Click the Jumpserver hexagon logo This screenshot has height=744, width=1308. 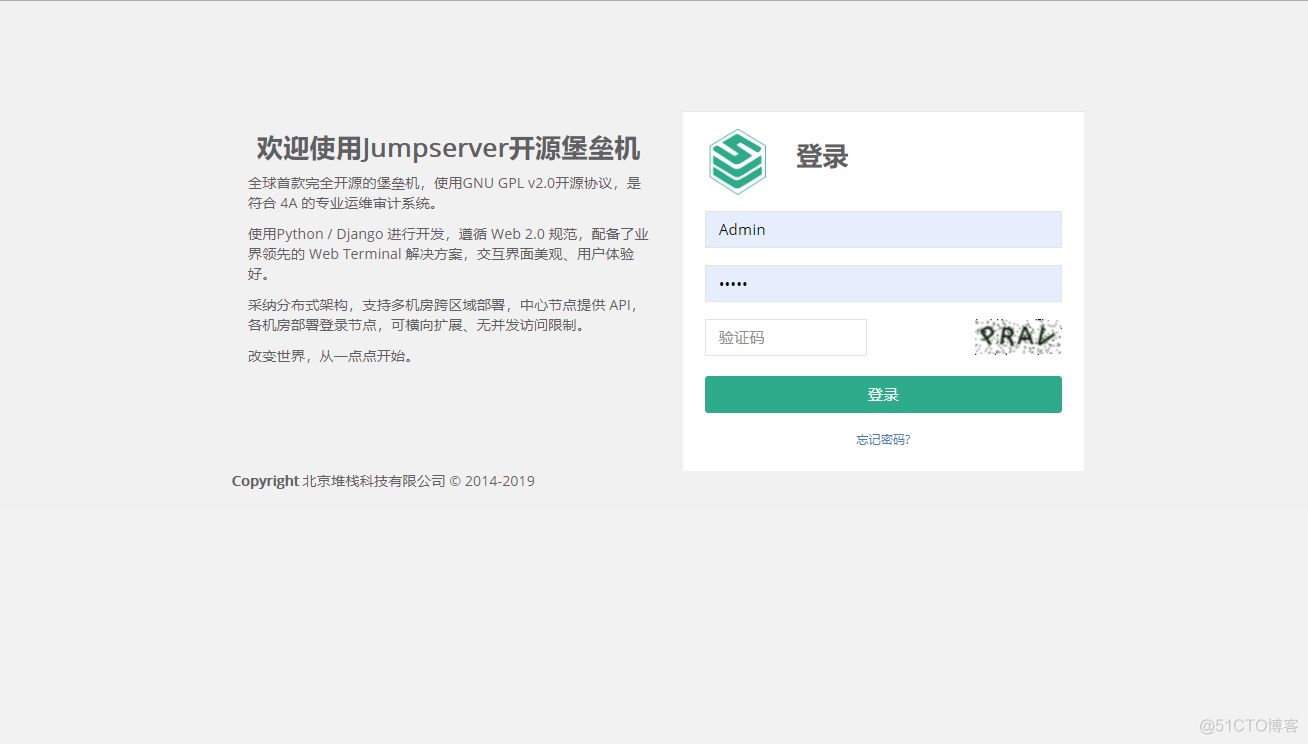738,162
